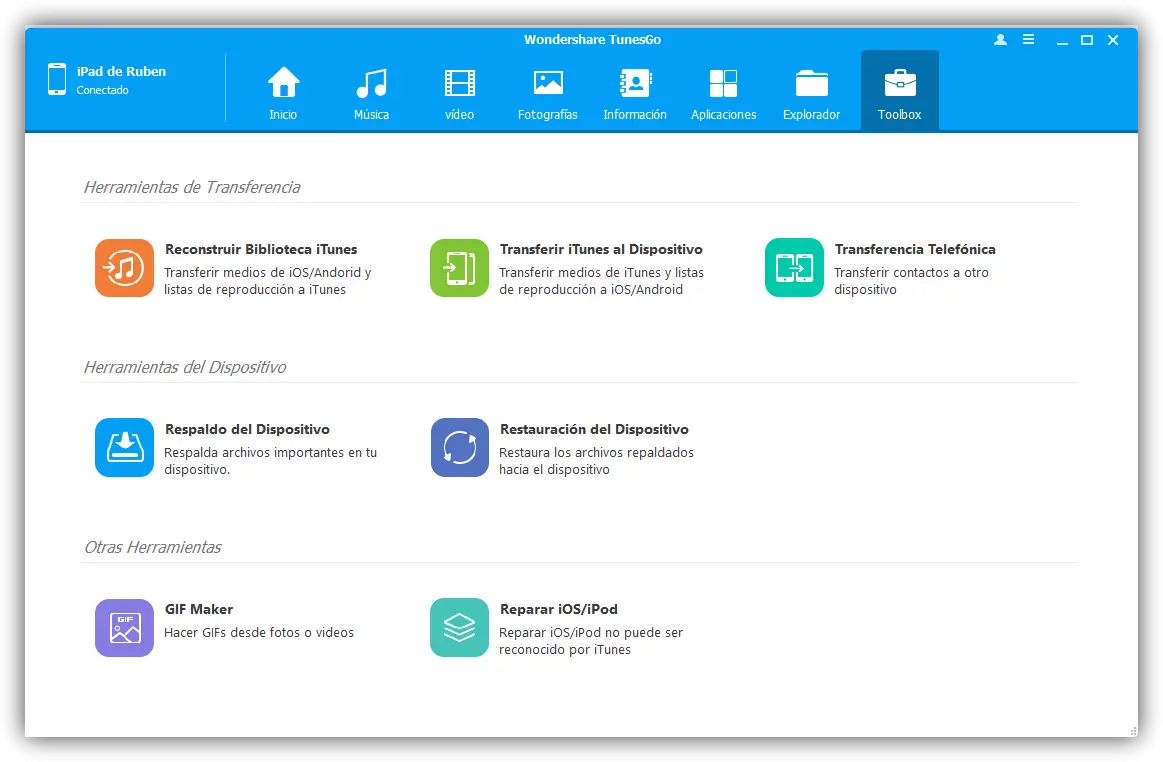Click 'Hacer GIFs desde fotos o videos' description

pos(259,632)
